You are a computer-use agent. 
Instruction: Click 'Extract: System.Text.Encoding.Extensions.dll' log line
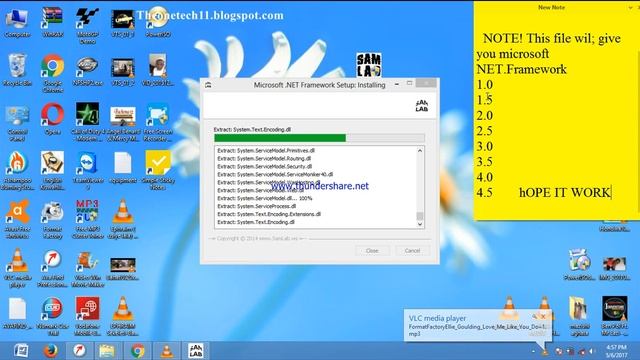269,214
